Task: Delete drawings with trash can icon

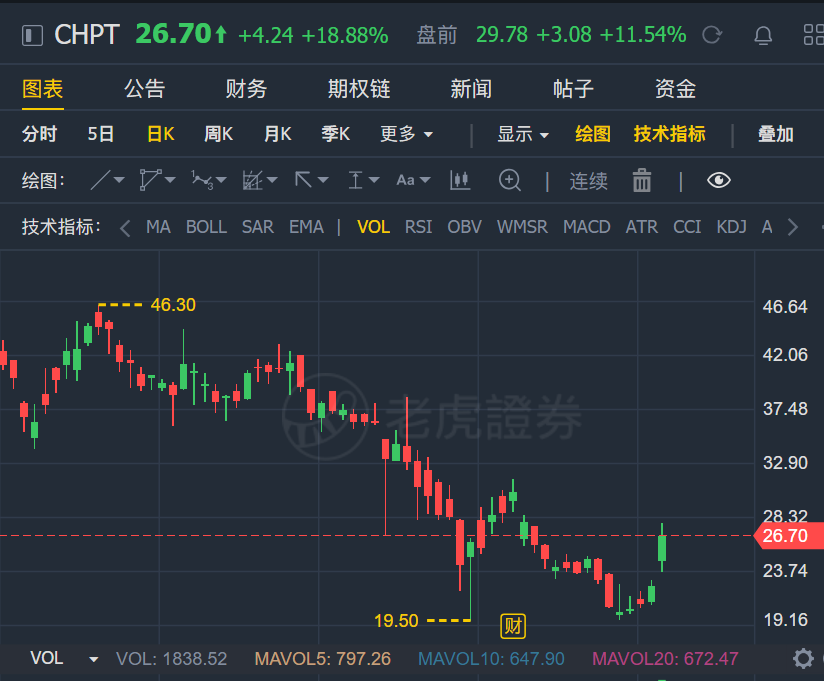Action: click(642, 180)
